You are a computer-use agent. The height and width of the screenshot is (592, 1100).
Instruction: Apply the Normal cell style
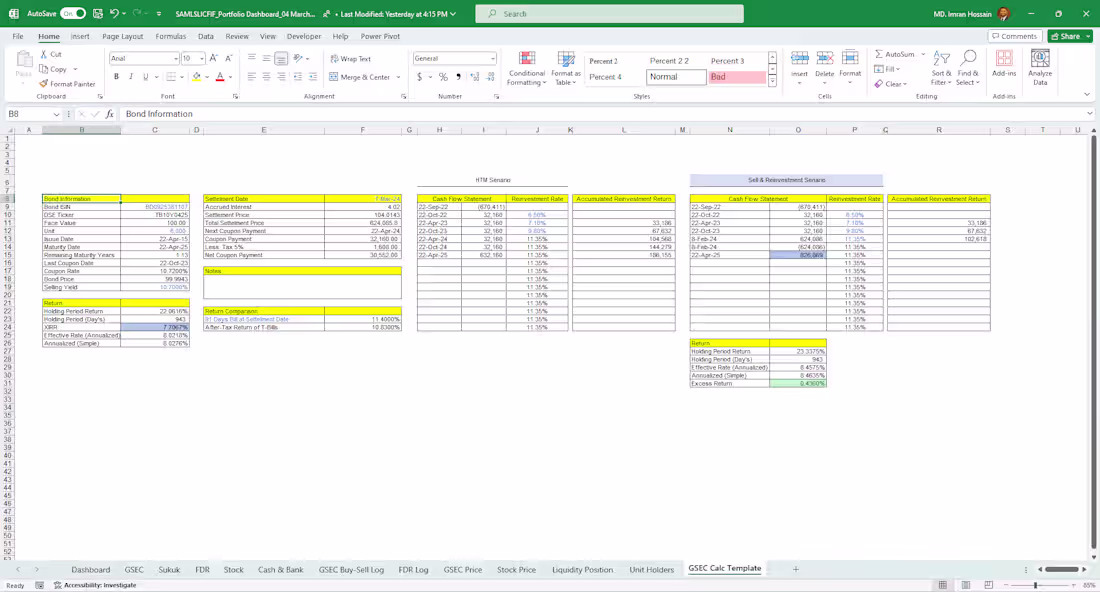[x=676, y=77]
